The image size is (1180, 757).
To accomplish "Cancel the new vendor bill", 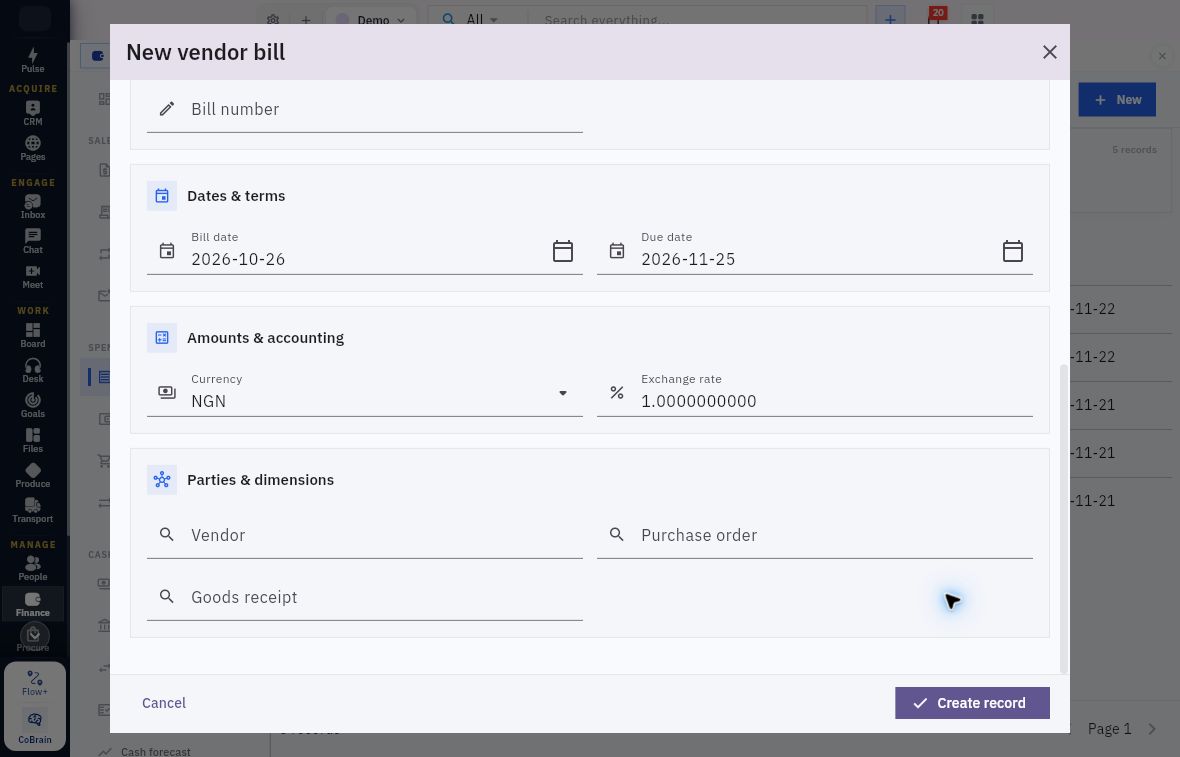I will click(163, 703).
